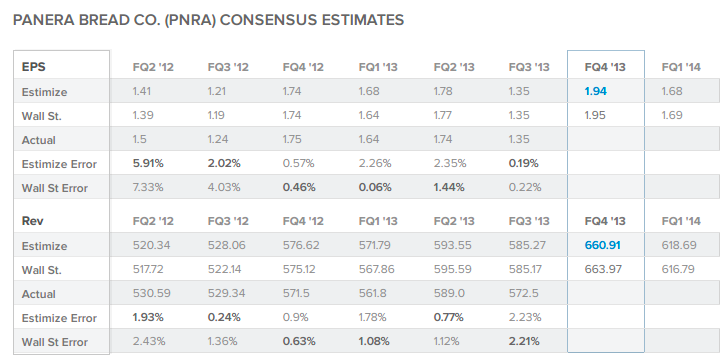Select the Wall St. EPS 1.95 cell

coord(595,115)
